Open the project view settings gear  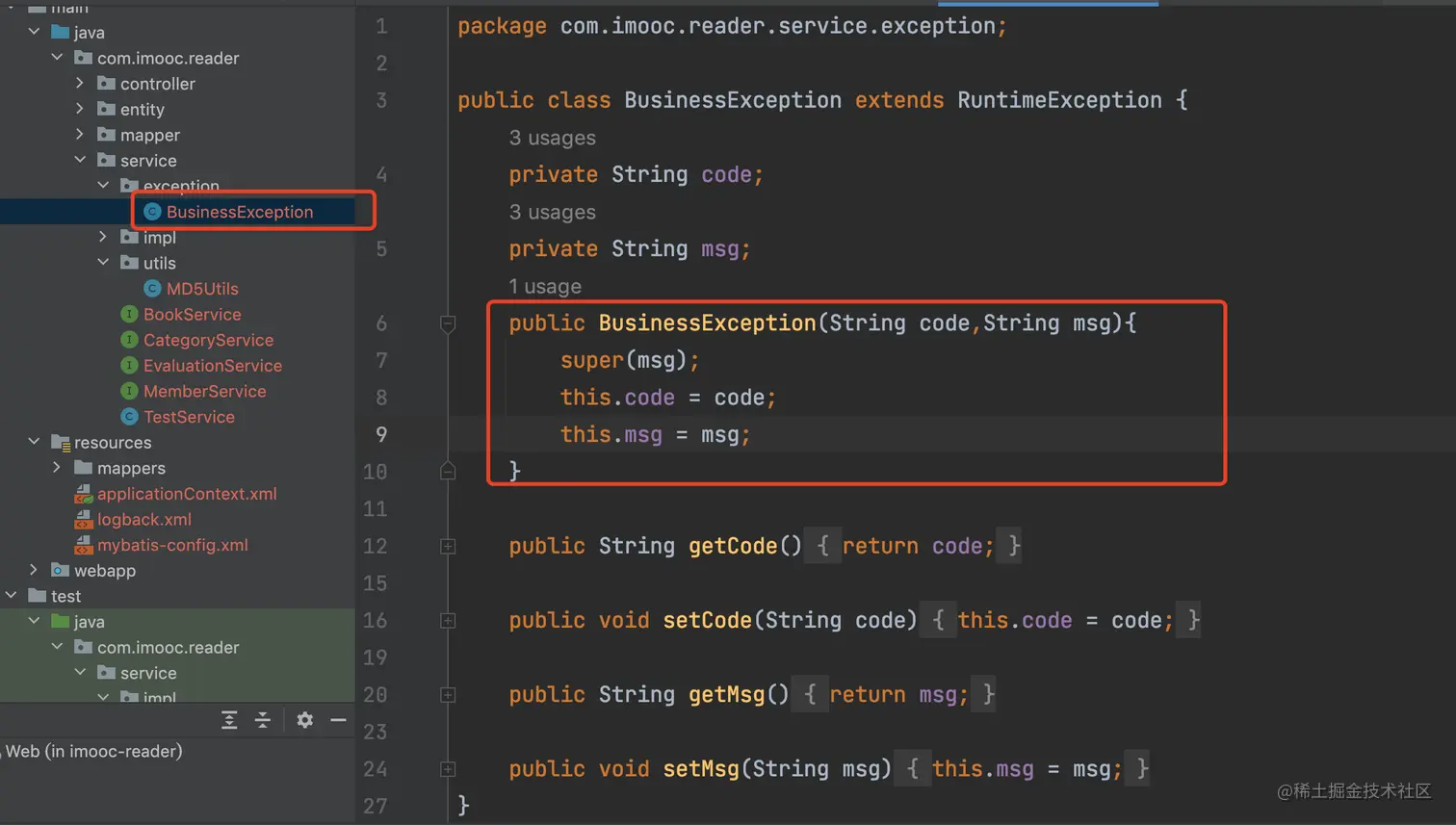pos(304,720)
